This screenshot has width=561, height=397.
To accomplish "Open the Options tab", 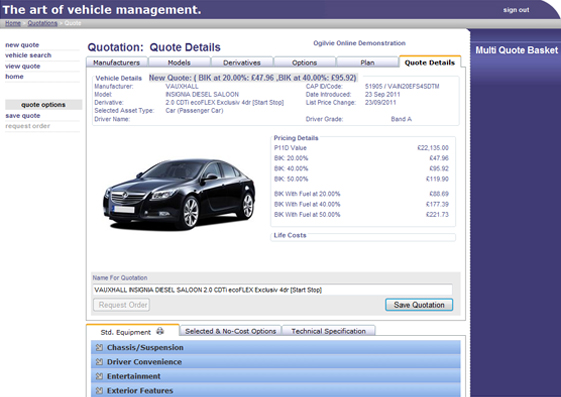I will (304, 63).
